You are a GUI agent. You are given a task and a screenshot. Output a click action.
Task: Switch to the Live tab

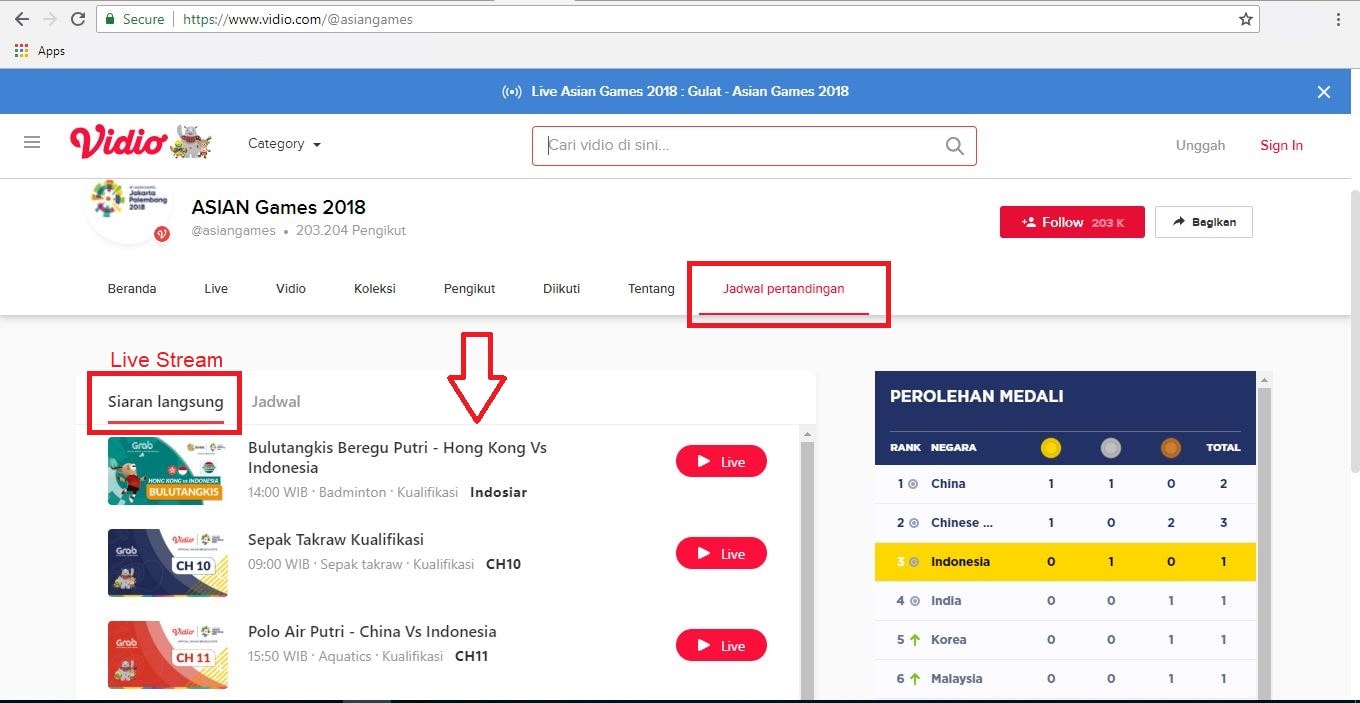pos(216,289)
